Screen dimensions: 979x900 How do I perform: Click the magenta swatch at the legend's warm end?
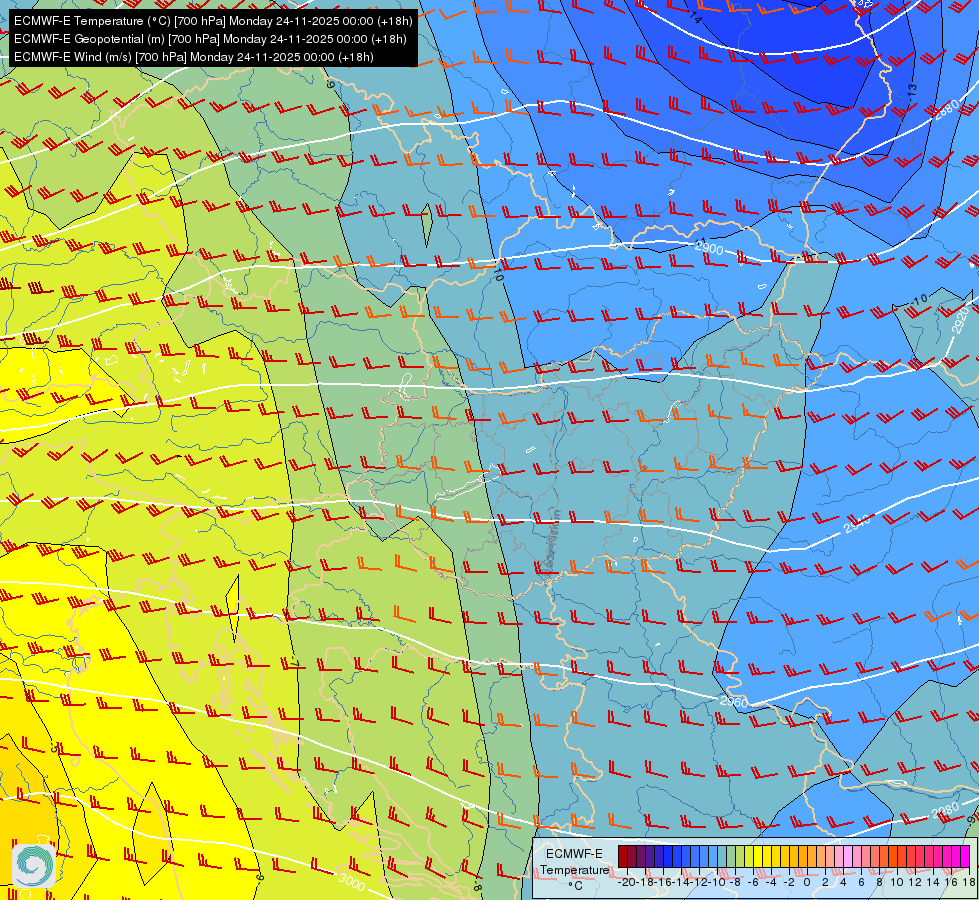click(x=965, y=856)
